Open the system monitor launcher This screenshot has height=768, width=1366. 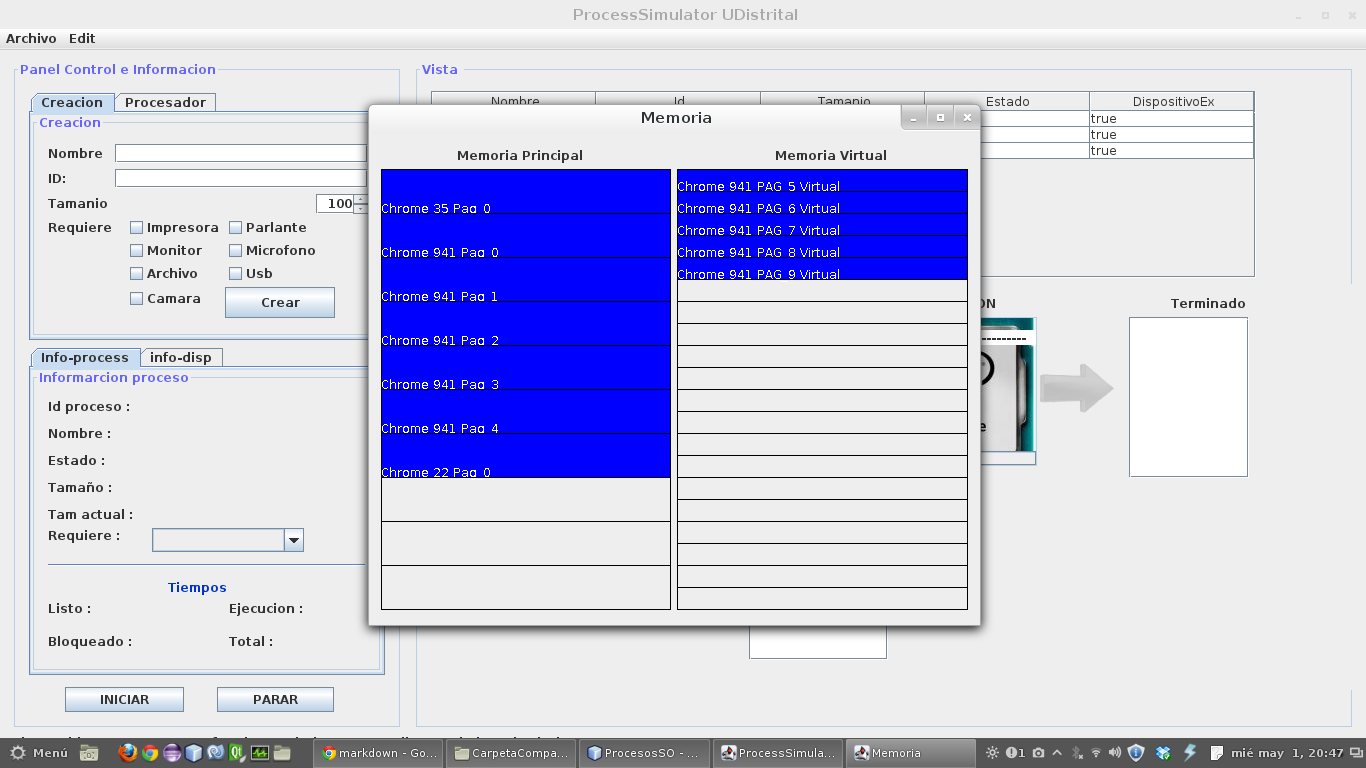260,753
